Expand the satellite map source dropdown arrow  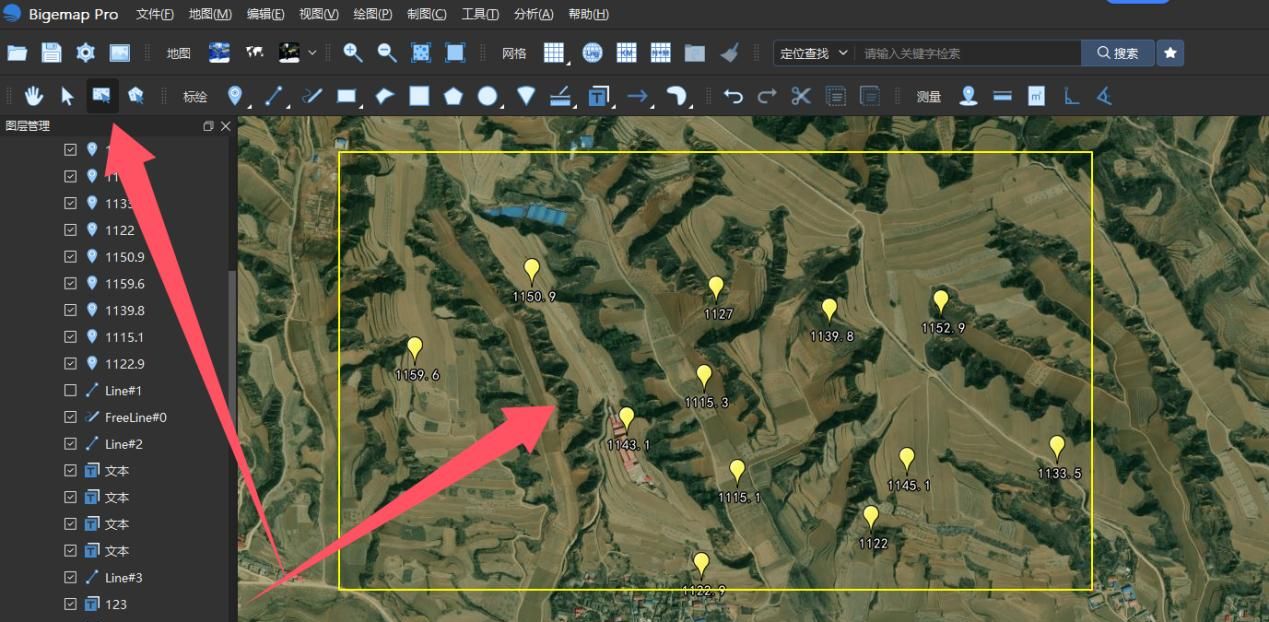pos(312,53)
